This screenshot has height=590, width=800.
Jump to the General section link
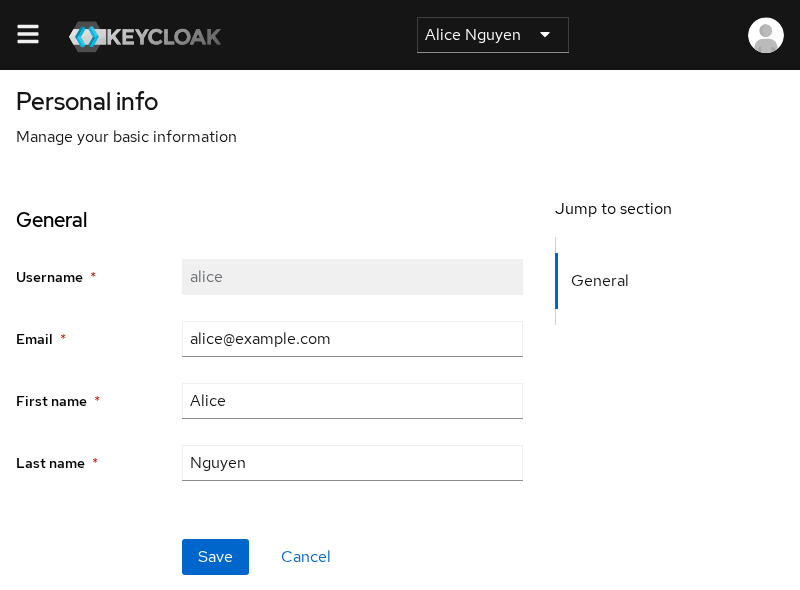click(599, 281)
